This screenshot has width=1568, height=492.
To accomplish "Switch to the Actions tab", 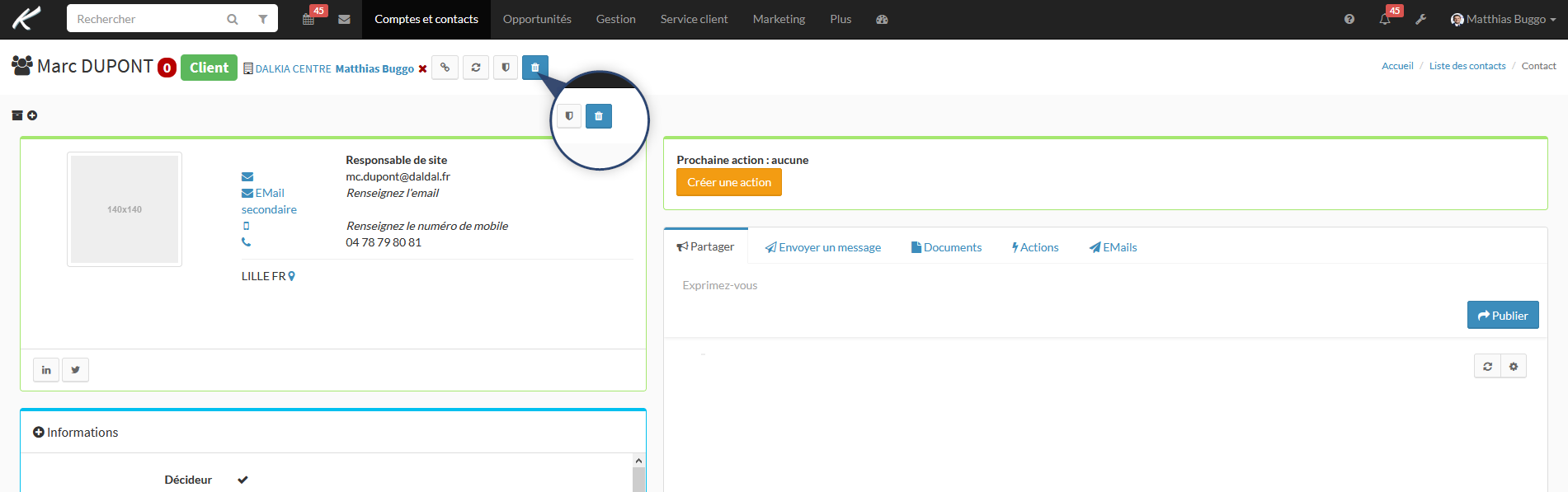I will 1035,247.
